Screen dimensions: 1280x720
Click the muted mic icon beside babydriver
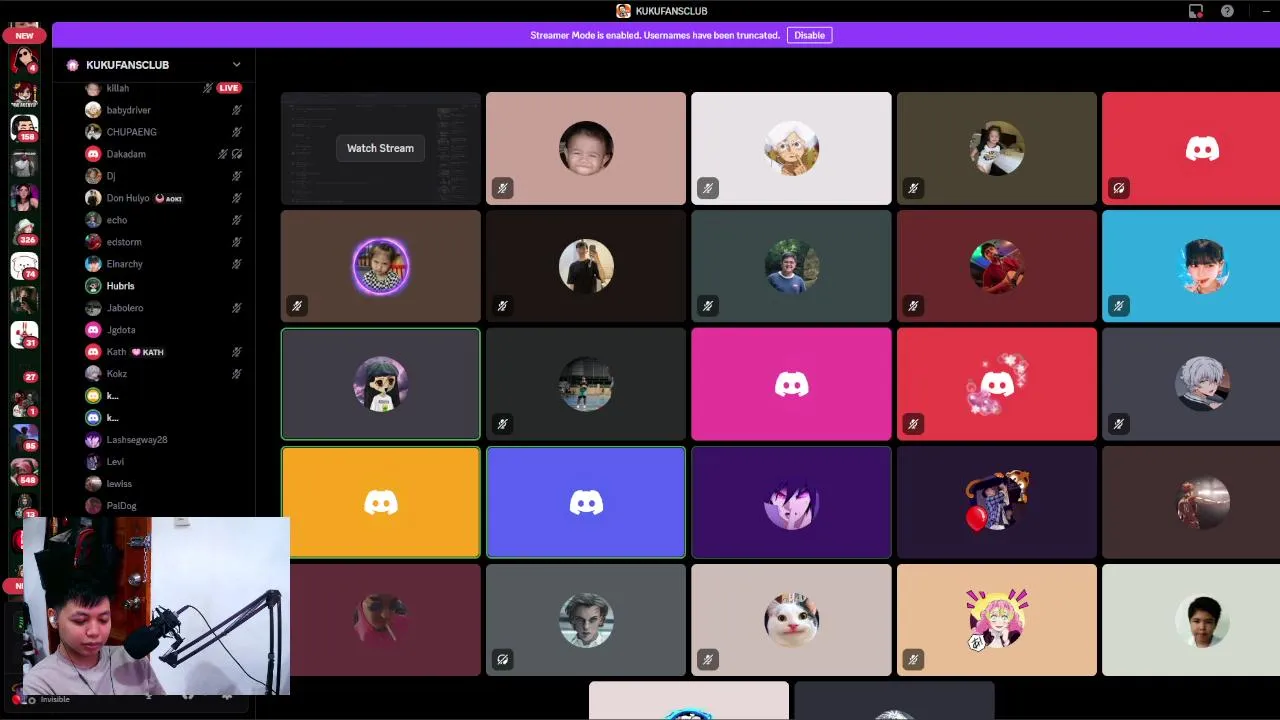(x=237, y=110)
